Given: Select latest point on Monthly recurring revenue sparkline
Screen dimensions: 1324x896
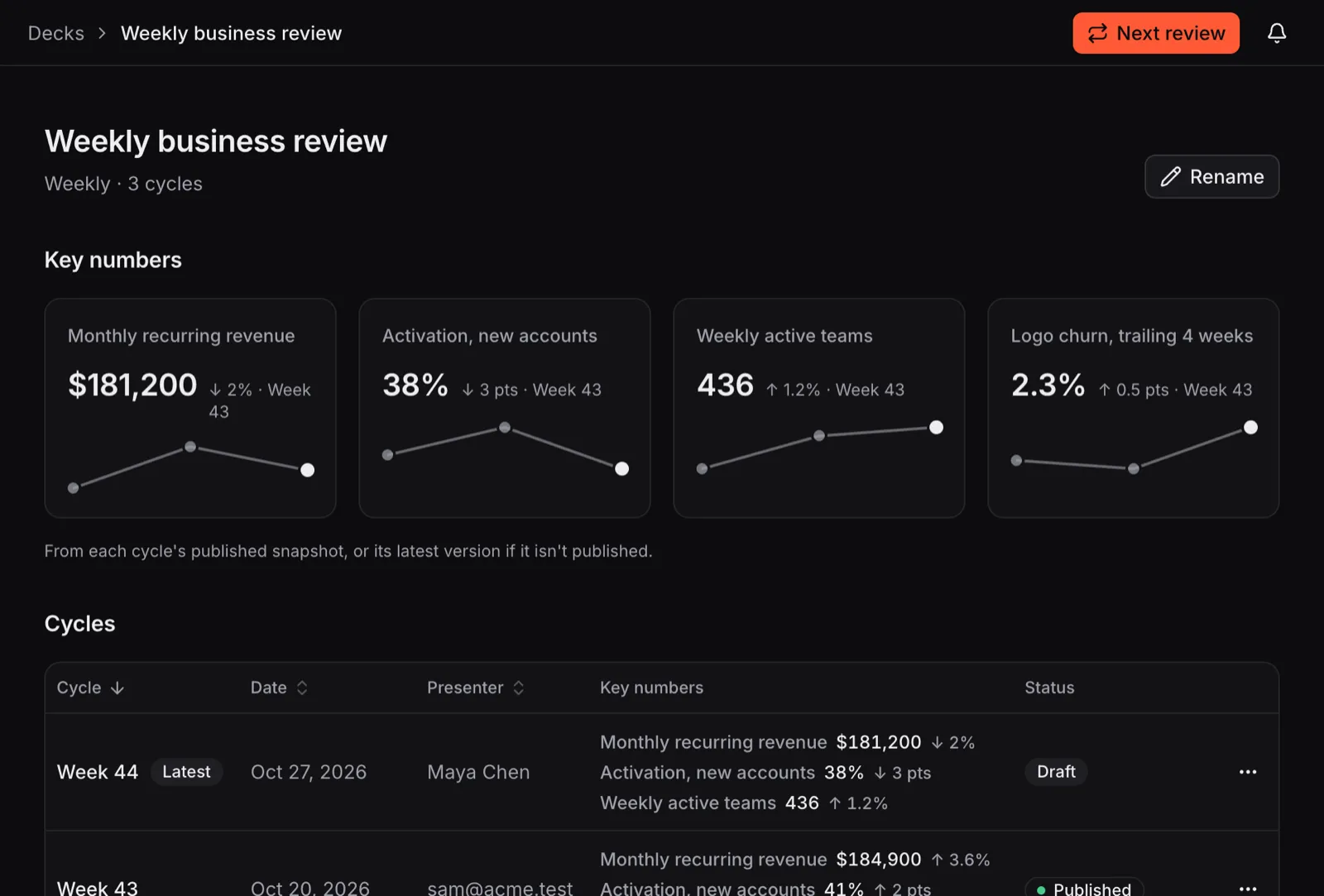Looking at the screenshot, I should [x=307, y=470].
